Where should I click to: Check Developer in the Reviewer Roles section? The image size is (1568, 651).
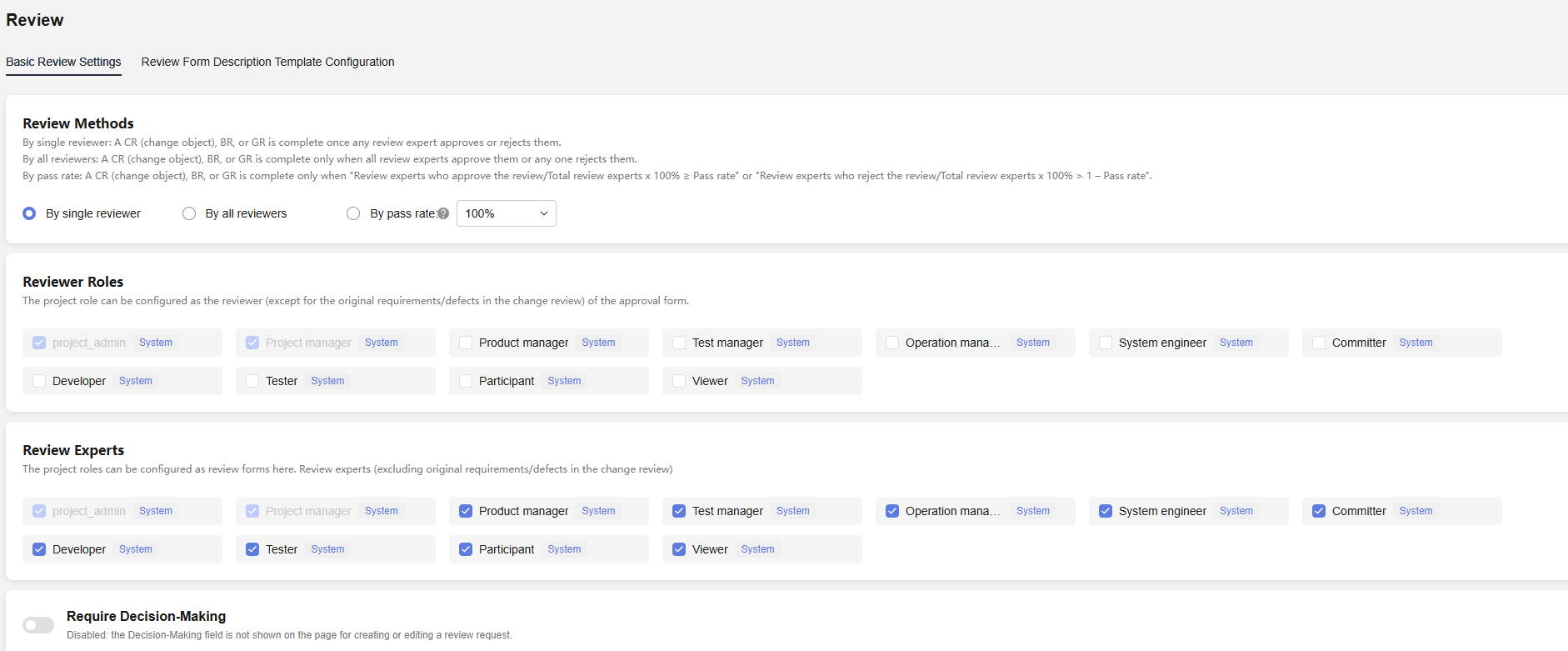click(39, 381)
